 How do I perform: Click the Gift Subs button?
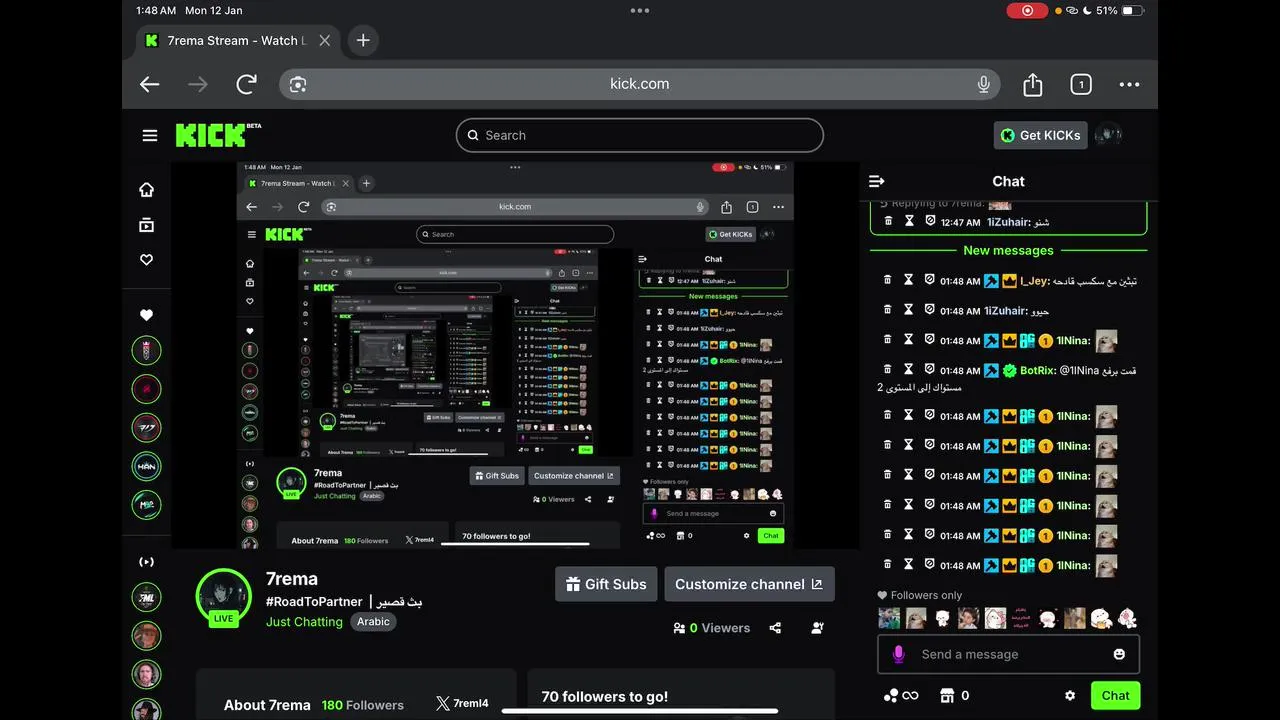point(606,584)
